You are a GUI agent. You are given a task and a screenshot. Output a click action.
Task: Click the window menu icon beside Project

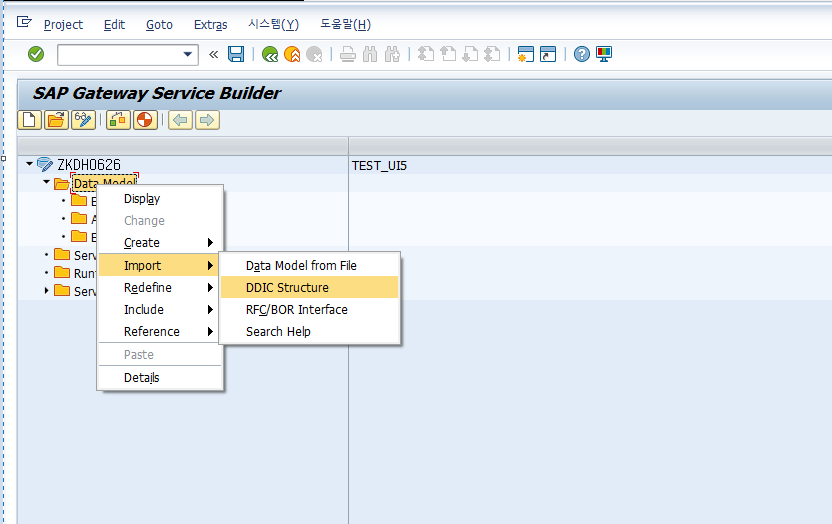point(24,22)
